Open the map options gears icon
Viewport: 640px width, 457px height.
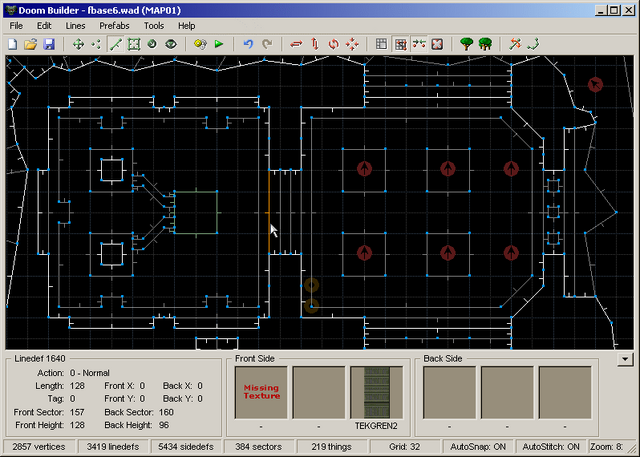point(200,44)
